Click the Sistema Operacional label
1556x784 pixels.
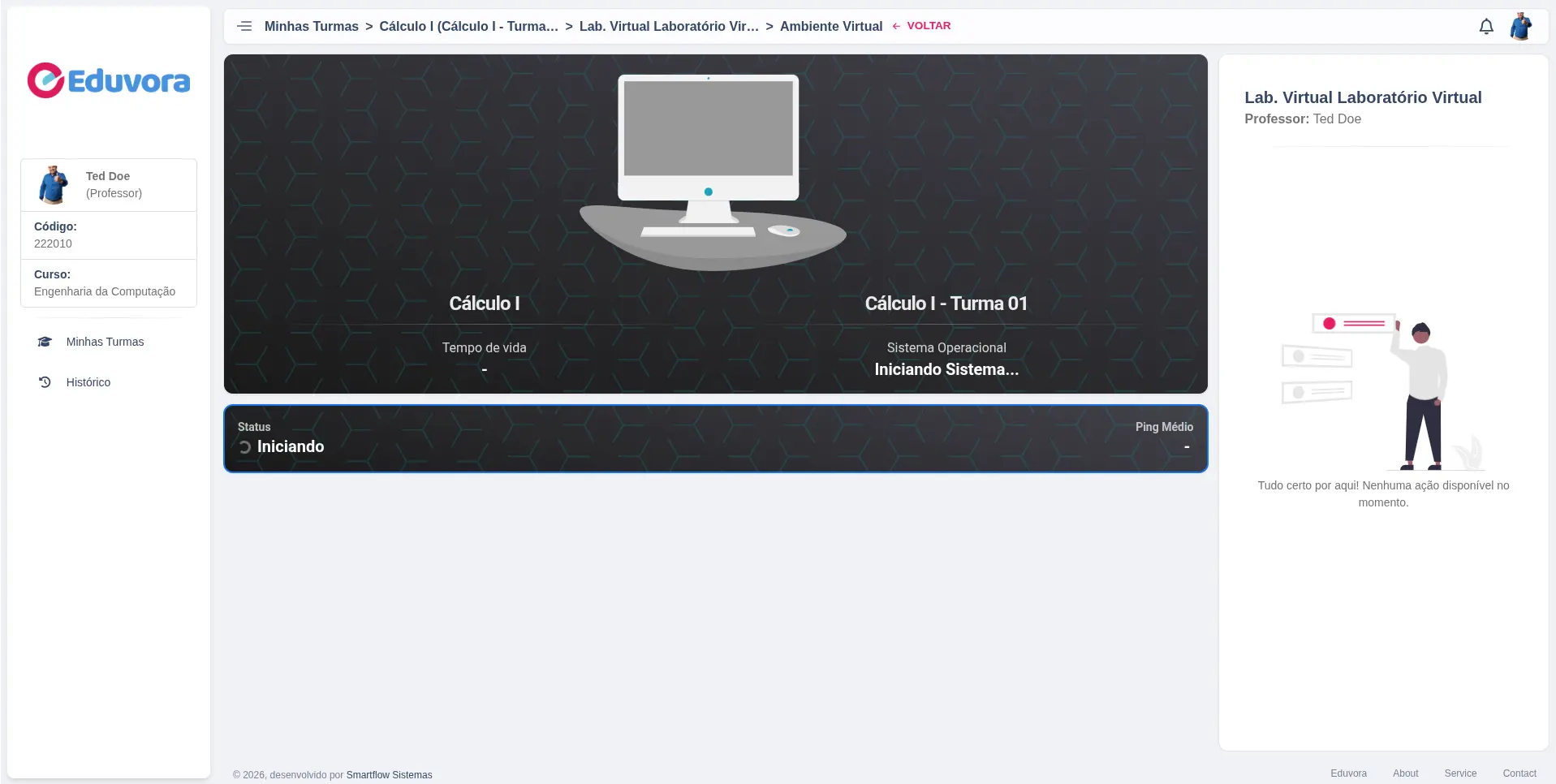[x=946, y=347]
